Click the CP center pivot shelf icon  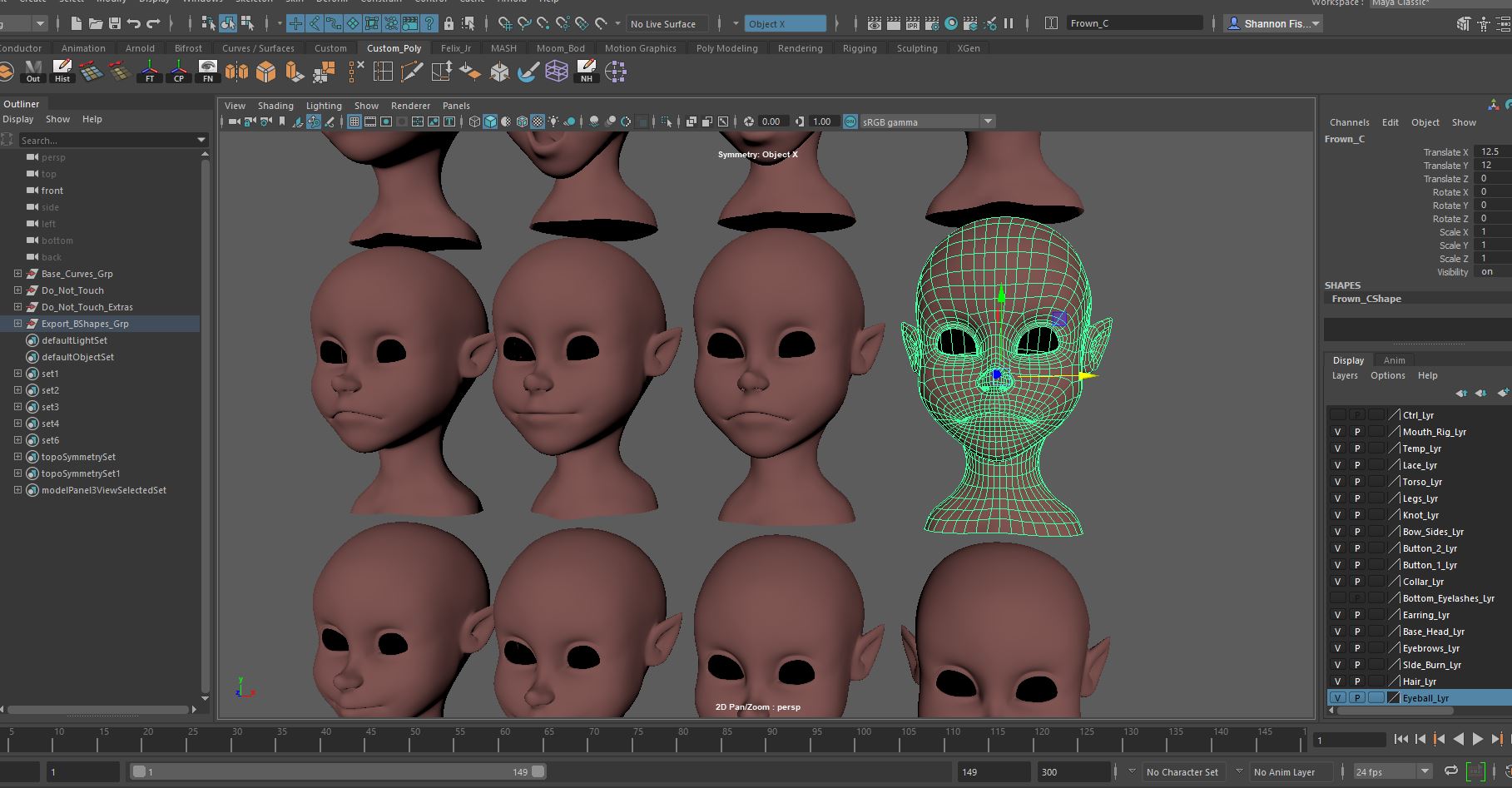coord(179,72)
